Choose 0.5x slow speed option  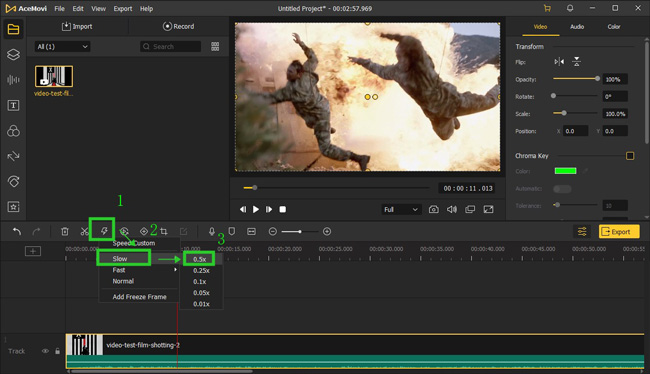pyautogui.click(x=199, y=259)
